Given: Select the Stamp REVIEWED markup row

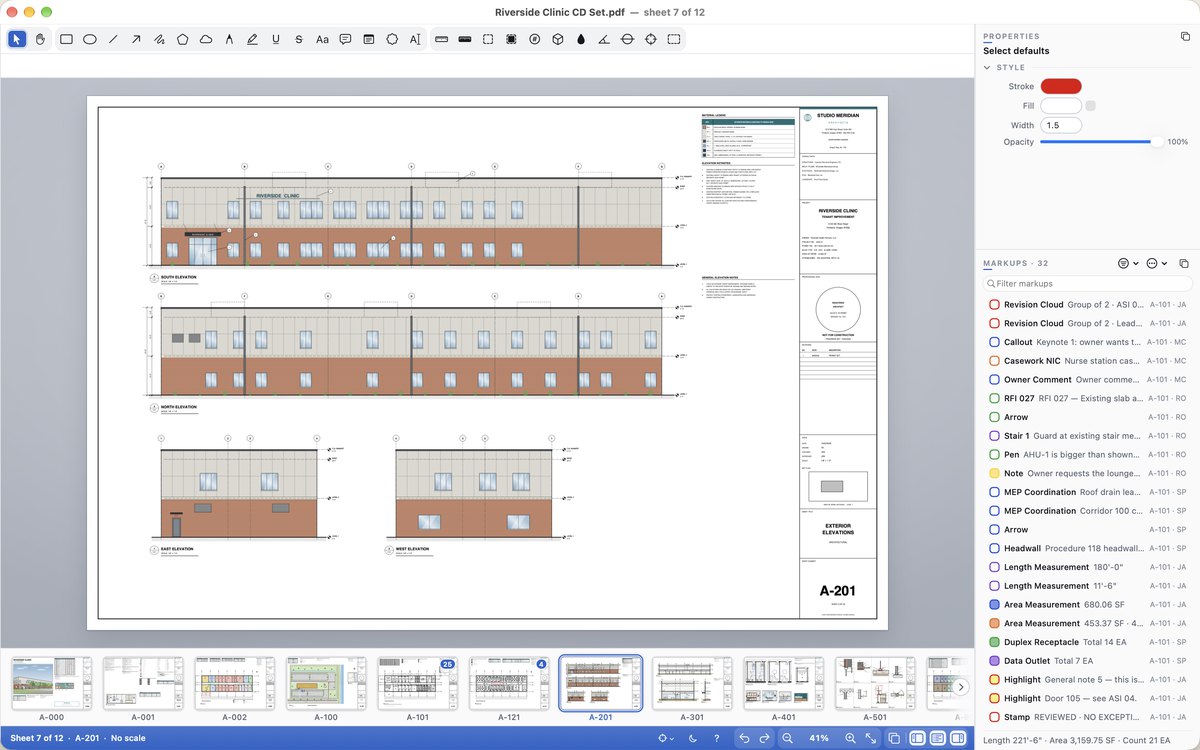Looking at the screenshot, I should pos(1087,717).
